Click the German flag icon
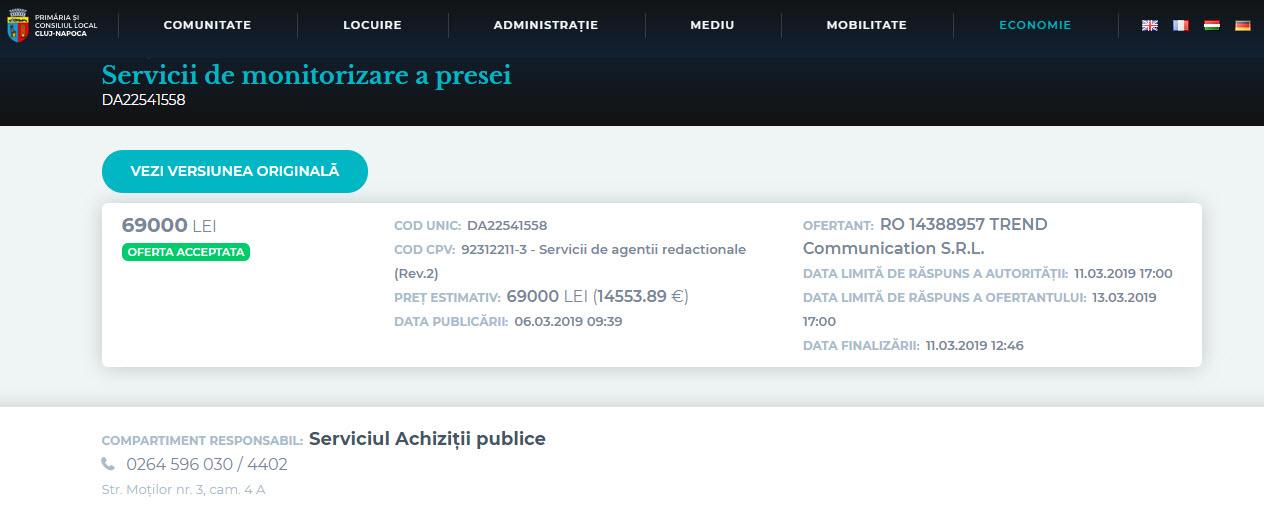 pyautogui.click(x=1242, y=25)
